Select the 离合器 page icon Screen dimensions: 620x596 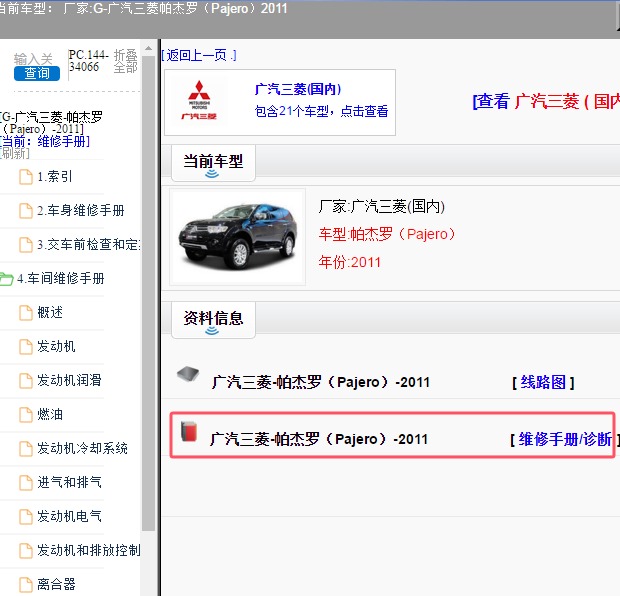coord(26,585)
